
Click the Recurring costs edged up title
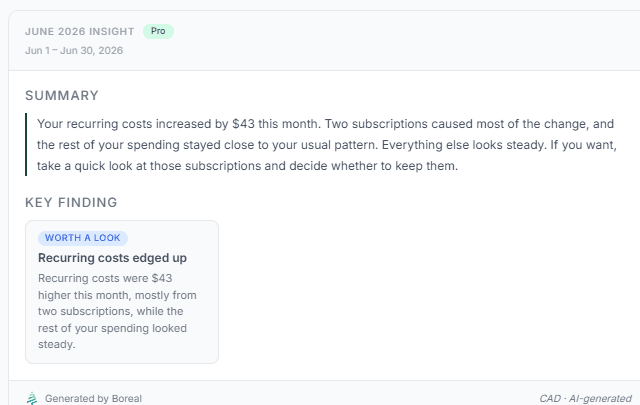click(x=113, y=258)
